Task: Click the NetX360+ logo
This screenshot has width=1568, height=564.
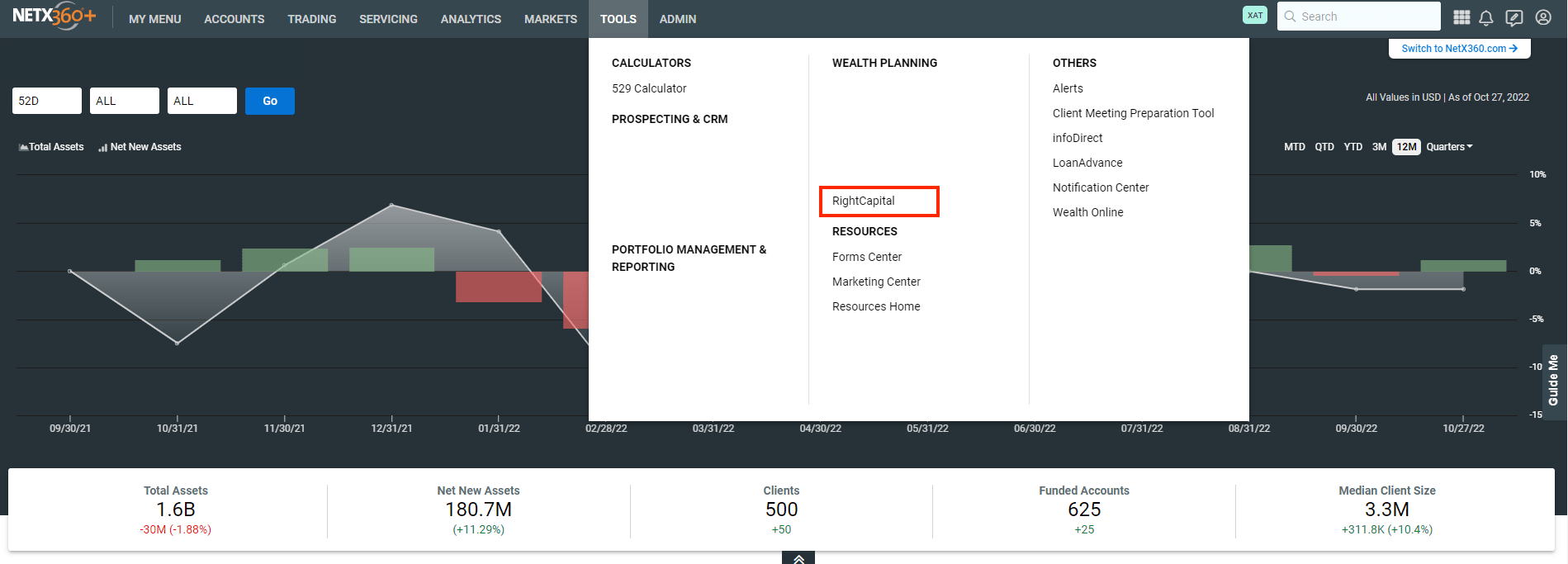Action: pyautogui.click(x=54, y=17)
